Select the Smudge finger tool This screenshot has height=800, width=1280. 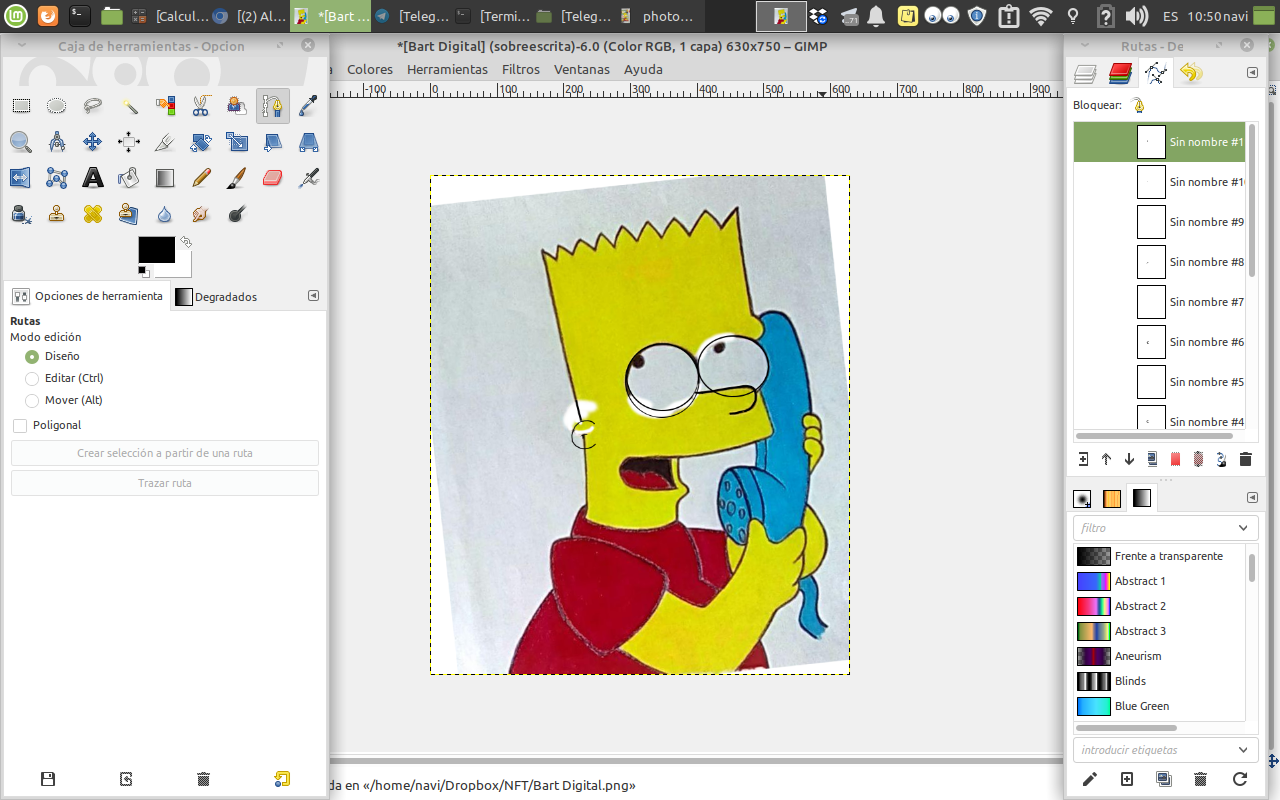pyautogui.click(x=201, y=214)
